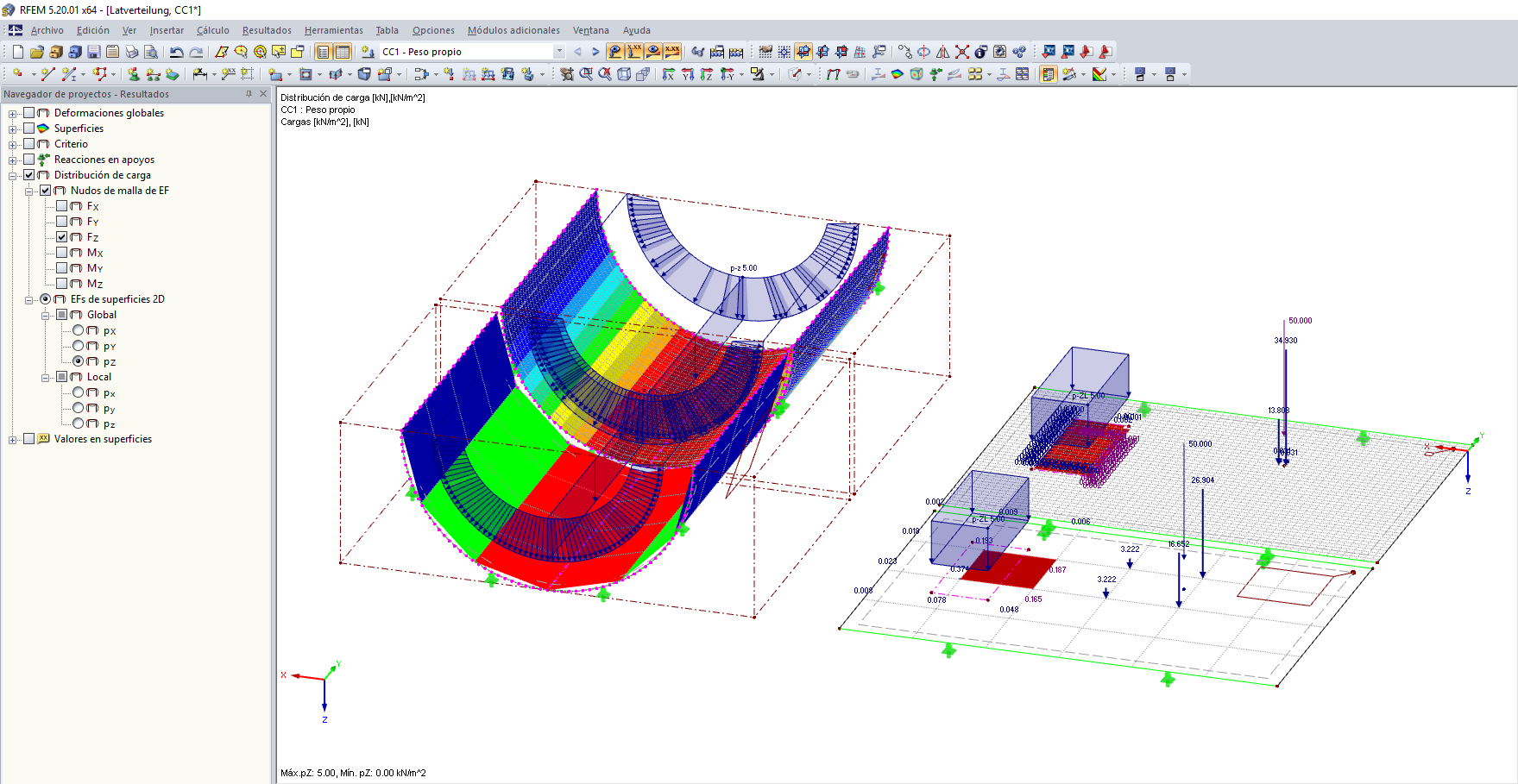Screen dimensions: 1518x784
Task: Open the Módulos adicionales menu
Action: (x=513, y=30)
